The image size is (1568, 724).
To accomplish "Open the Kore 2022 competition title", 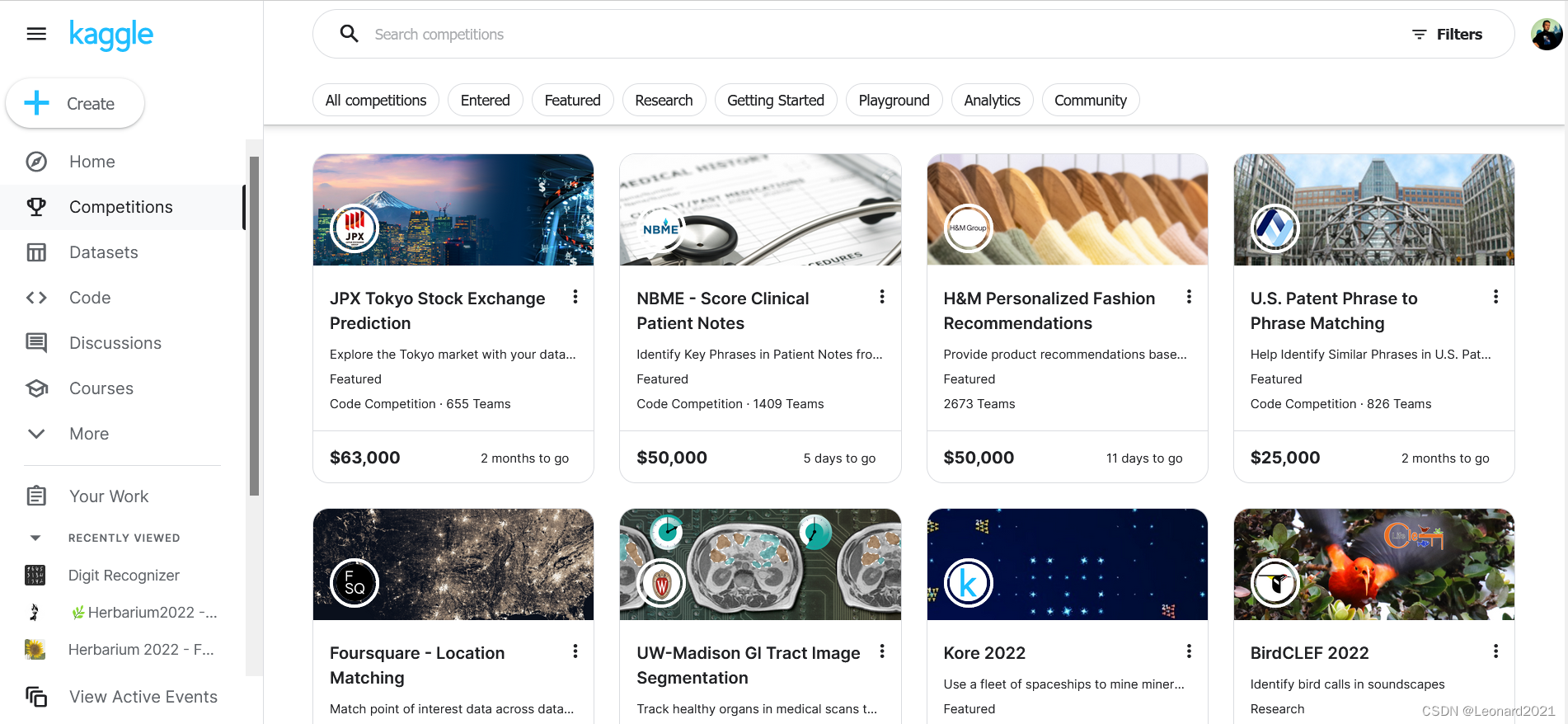I will [984, 653].
